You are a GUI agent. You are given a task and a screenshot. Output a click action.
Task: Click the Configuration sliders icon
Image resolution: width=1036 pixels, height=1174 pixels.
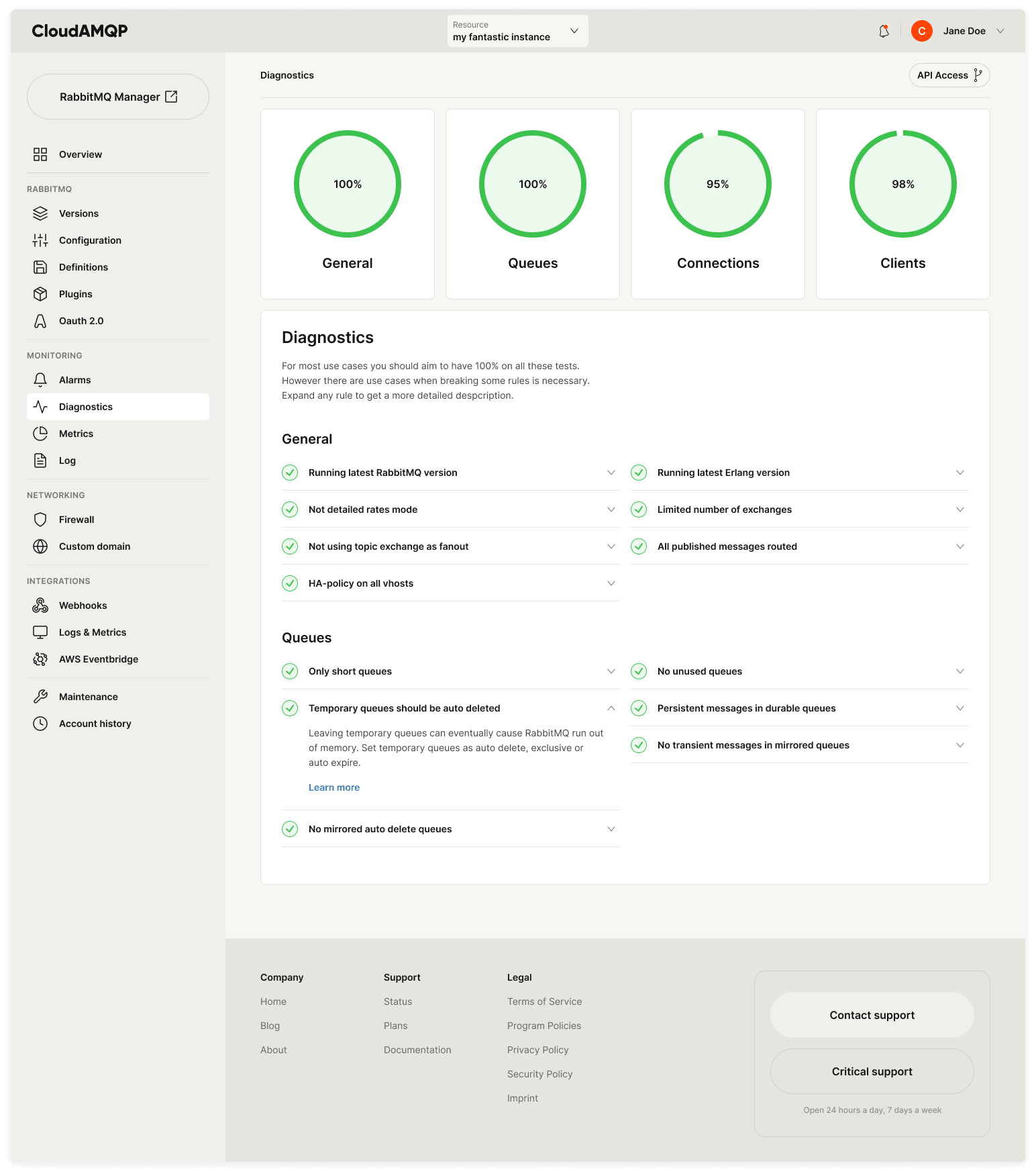click(40, 240)
